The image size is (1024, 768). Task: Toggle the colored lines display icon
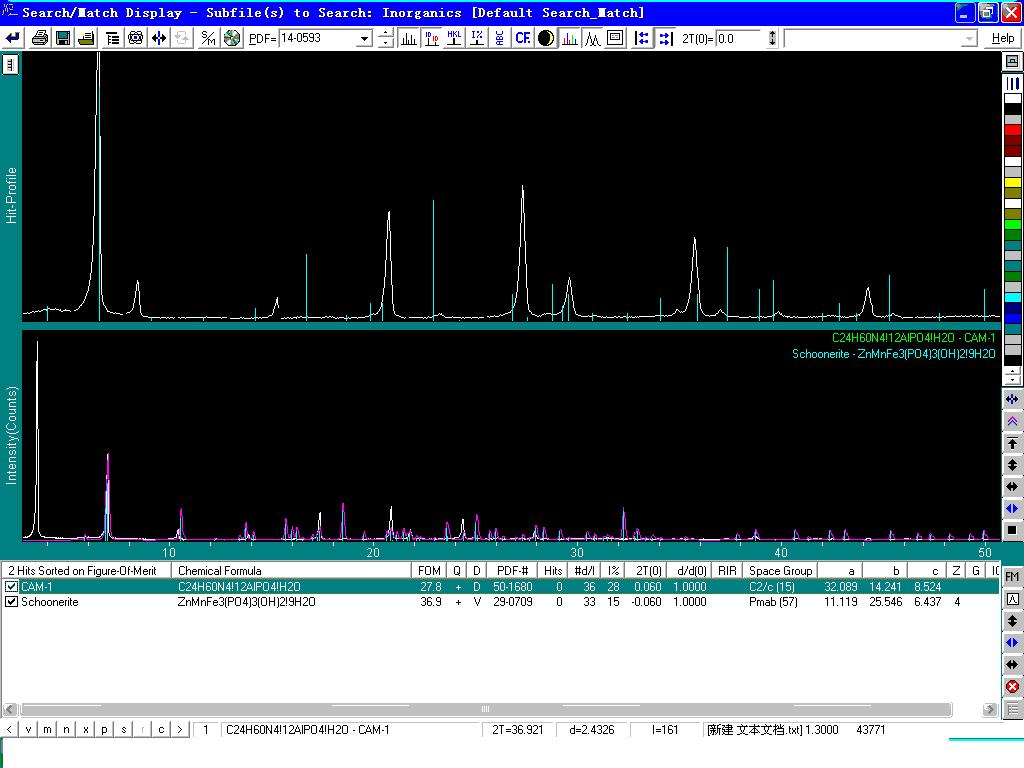pos(569,39)
